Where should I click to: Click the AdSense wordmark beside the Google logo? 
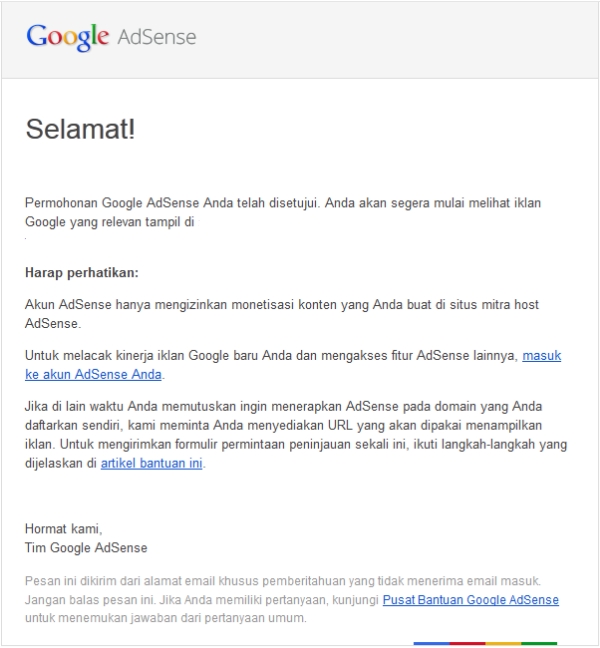tap(157, 37)
